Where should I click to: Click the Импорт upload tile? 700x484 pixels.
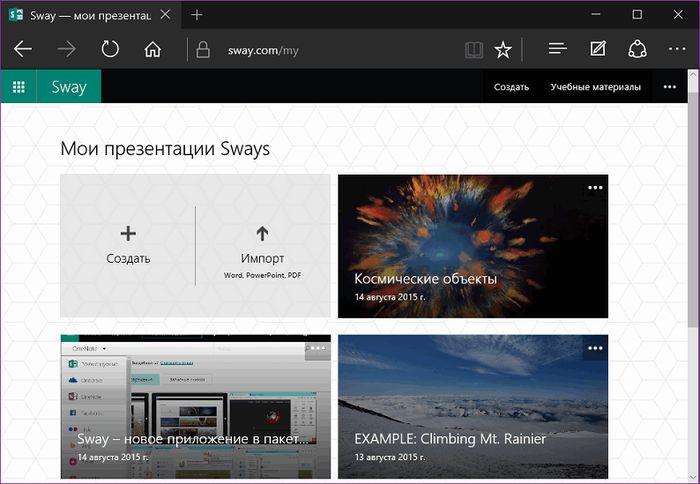(262, 244)
